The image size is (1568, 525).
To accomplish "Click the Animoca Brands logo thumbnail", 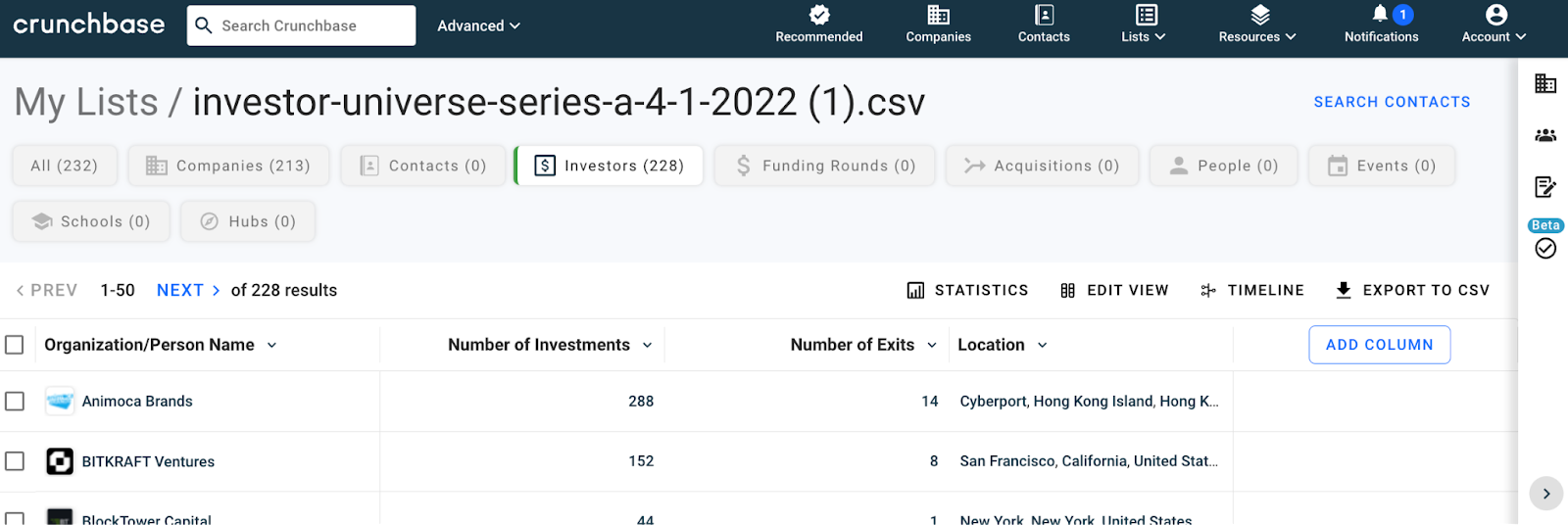I will [x=60, y=401].
